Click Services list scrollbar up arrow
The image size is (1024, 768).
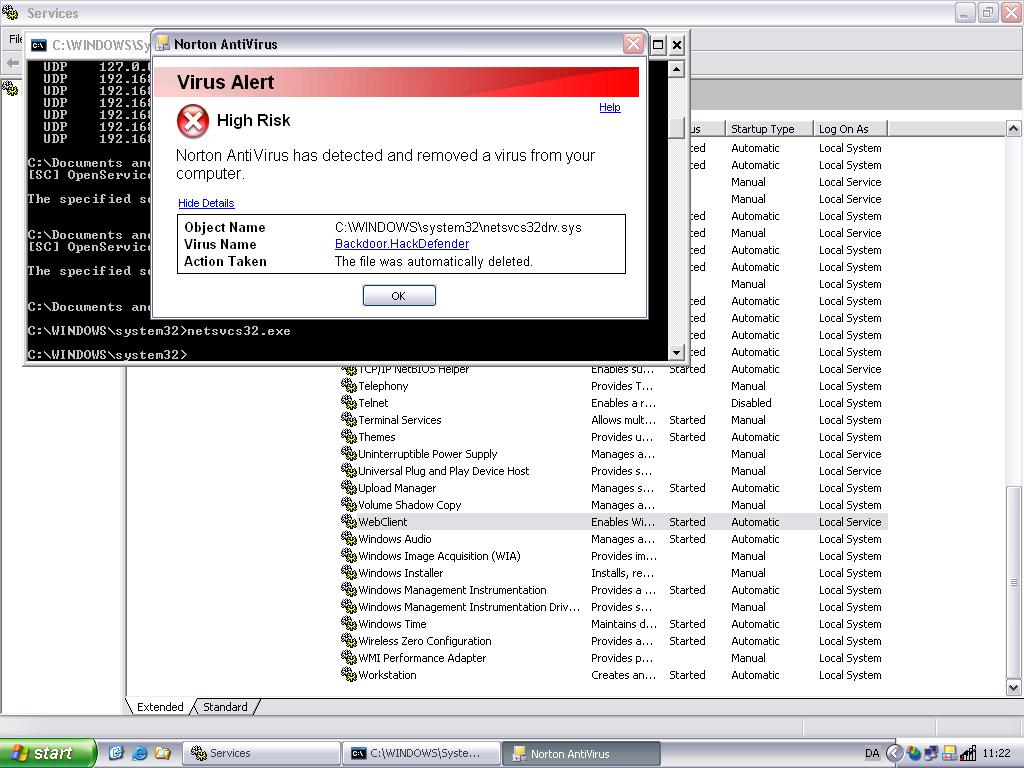click(x=1014, y=129)
